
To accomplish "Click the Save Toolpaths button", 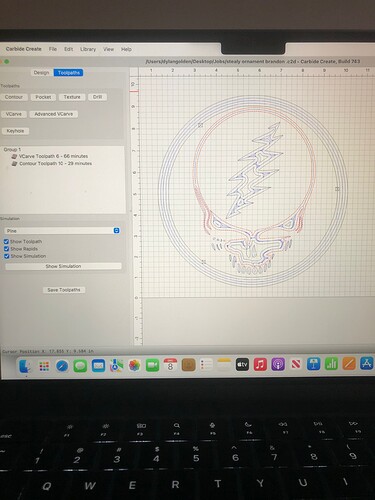I will click(x=64, y=290).
